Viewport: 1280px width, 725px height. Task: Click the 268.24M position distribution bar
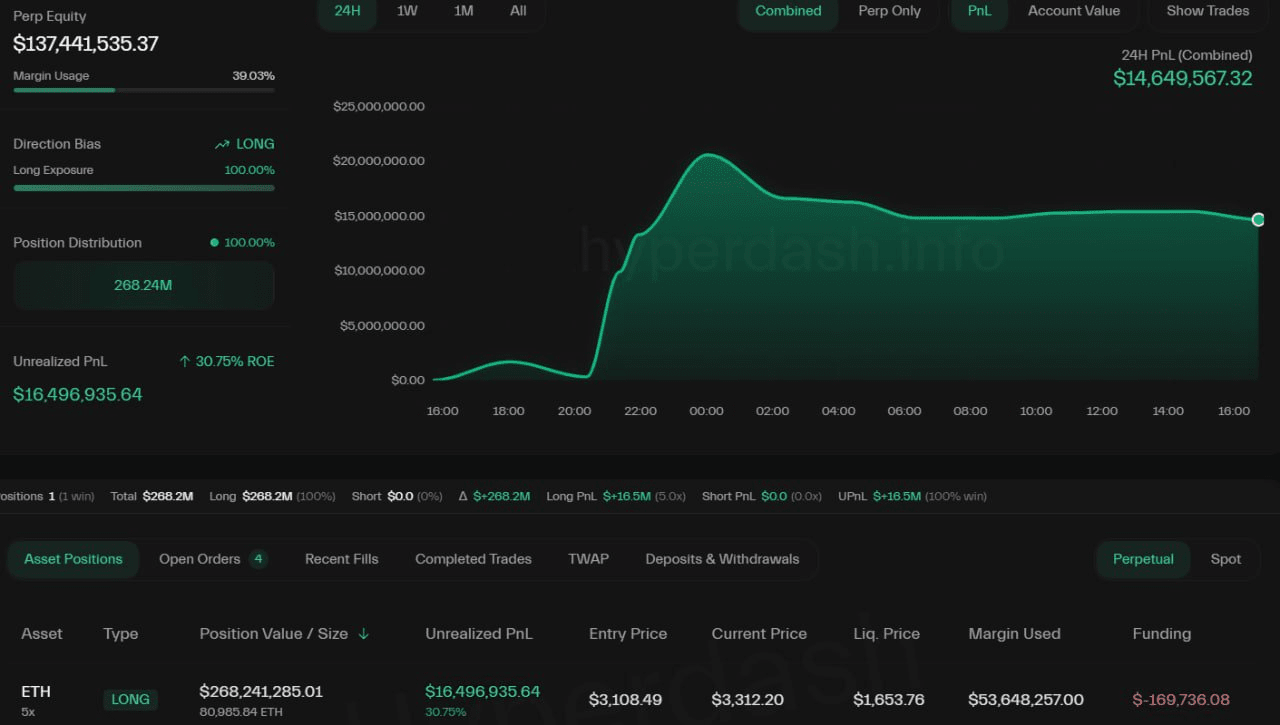click(143, 285)
